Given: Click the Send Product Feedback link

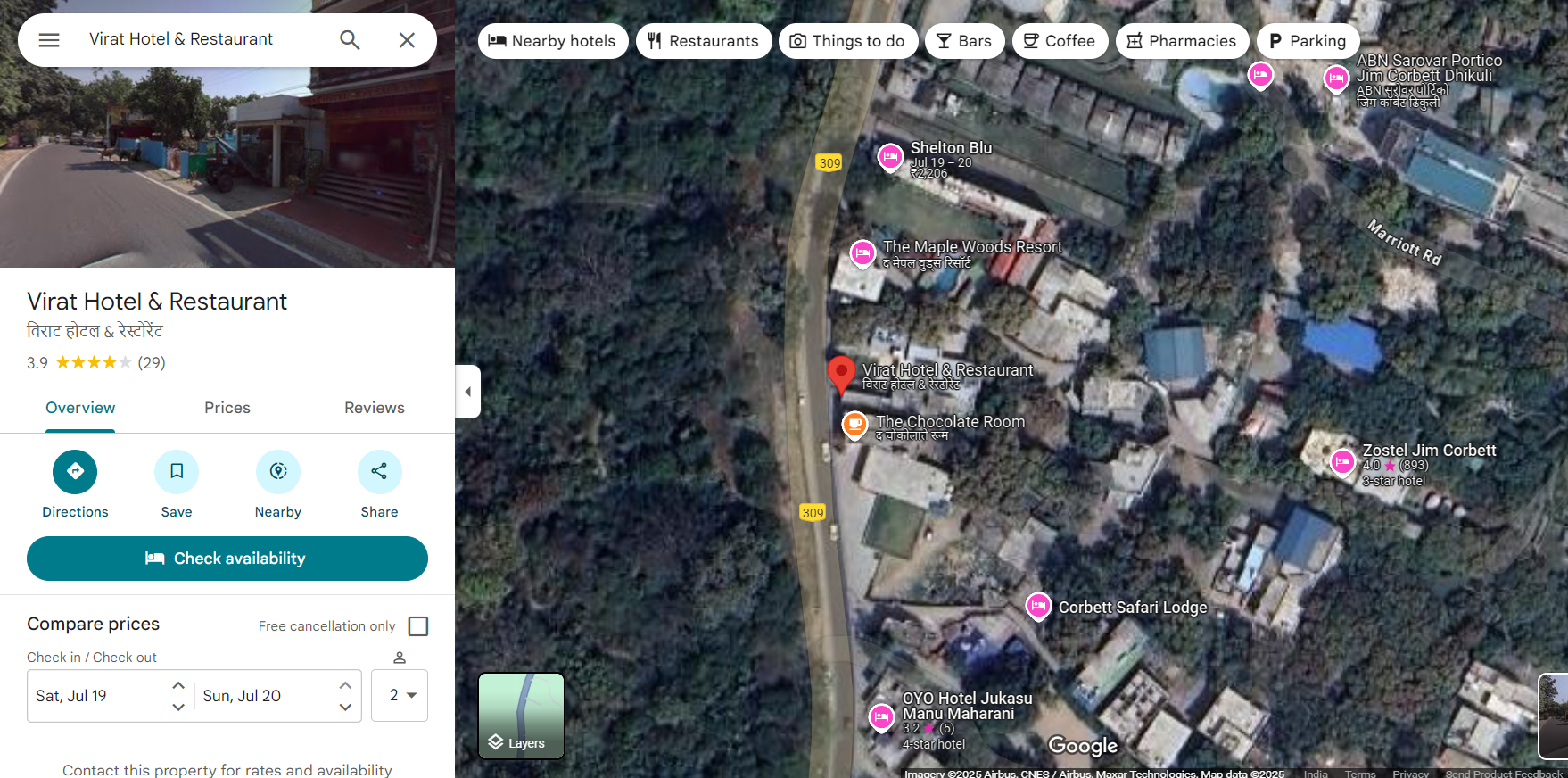Looking at the screenshot, I should (1504, 773).
